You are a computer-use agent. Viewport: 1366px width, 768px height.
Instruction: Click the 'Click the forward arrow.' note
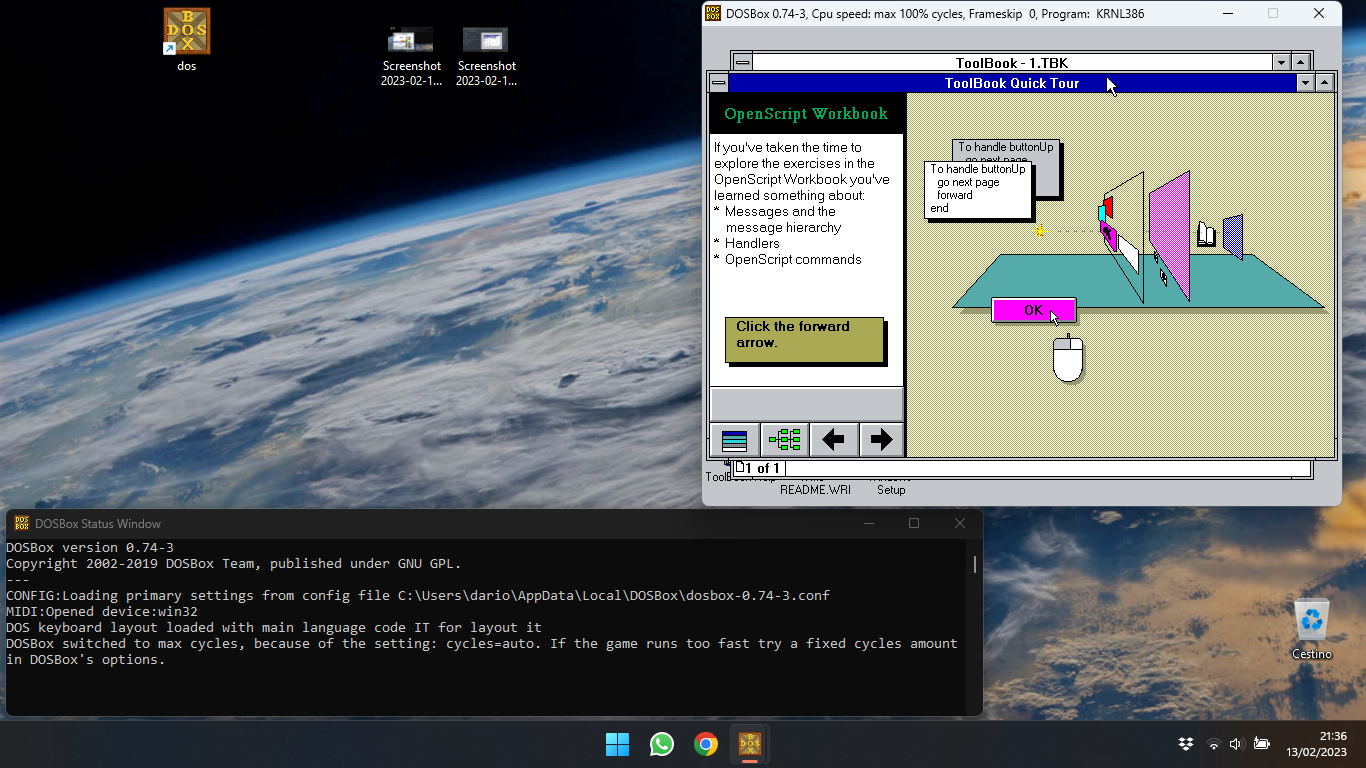point(804,339)
